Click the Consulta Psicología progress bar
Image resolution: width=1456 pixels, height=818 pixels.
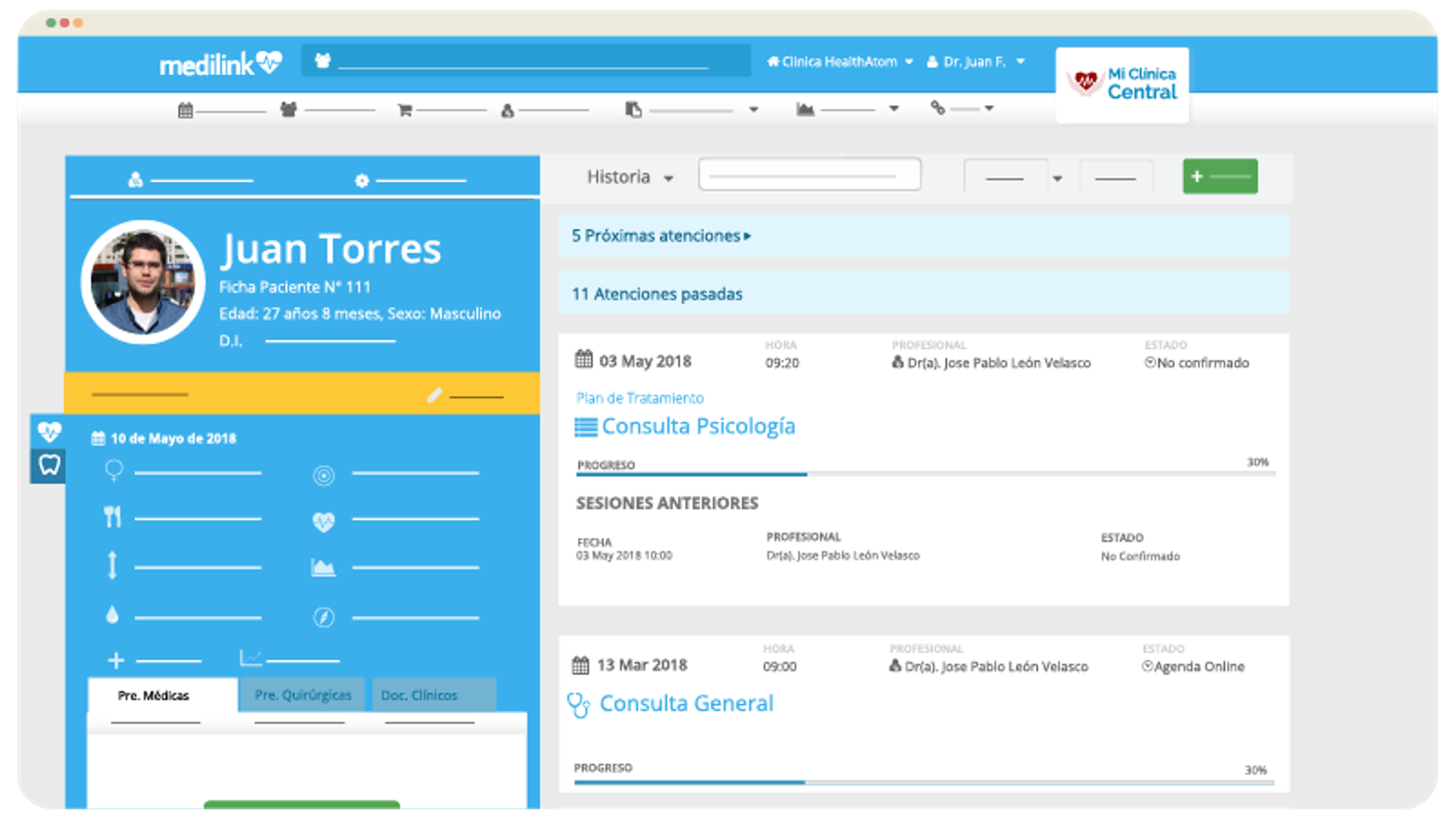point(925,474)
